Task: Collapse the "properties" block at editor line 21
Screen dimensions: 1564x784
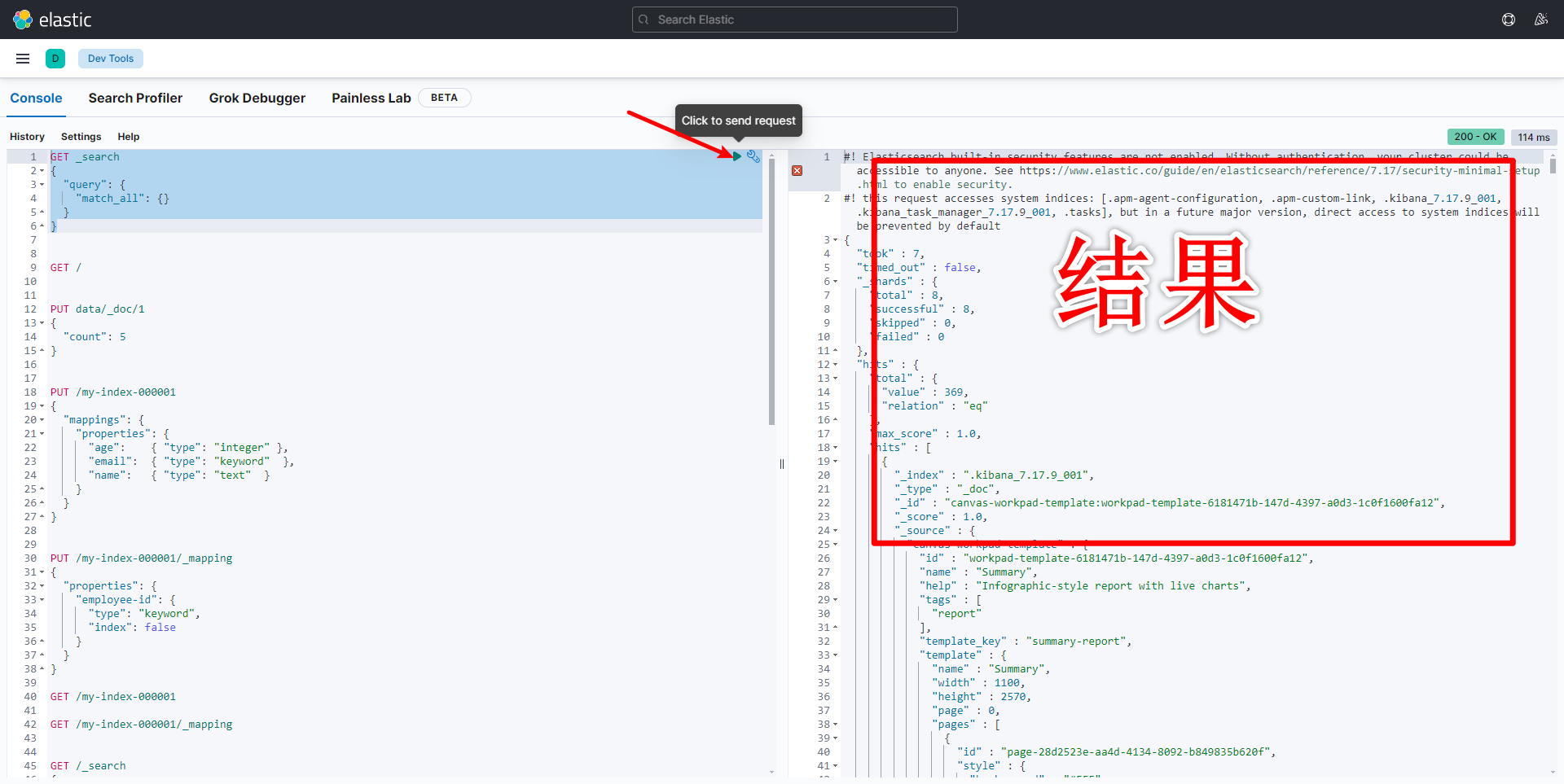Action: pyautogui.click(x=42, y=434)
